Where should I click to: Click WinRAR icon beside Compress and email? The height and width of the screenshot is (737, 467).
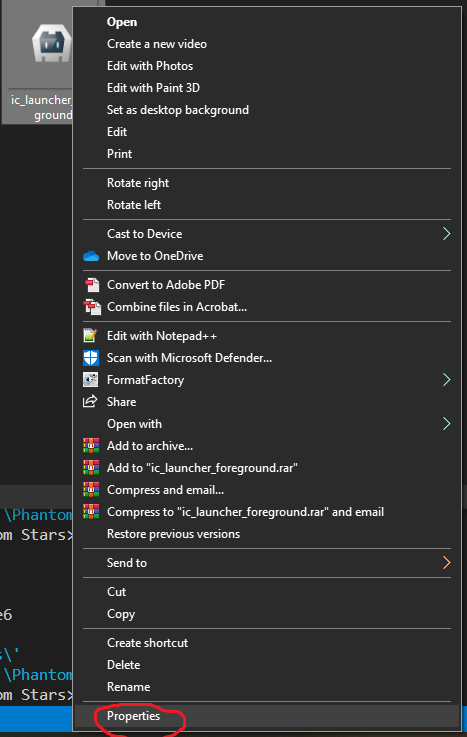click(91, 490)
